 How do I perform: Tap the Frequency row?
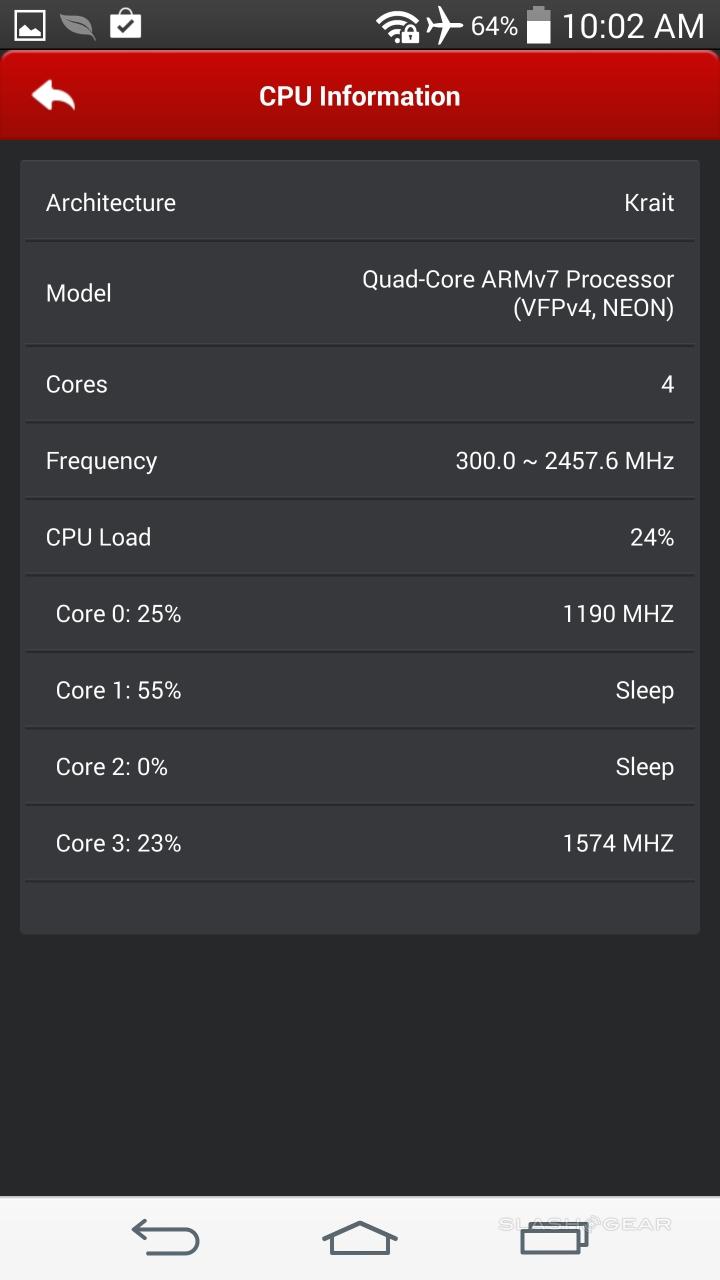[360, 461]
